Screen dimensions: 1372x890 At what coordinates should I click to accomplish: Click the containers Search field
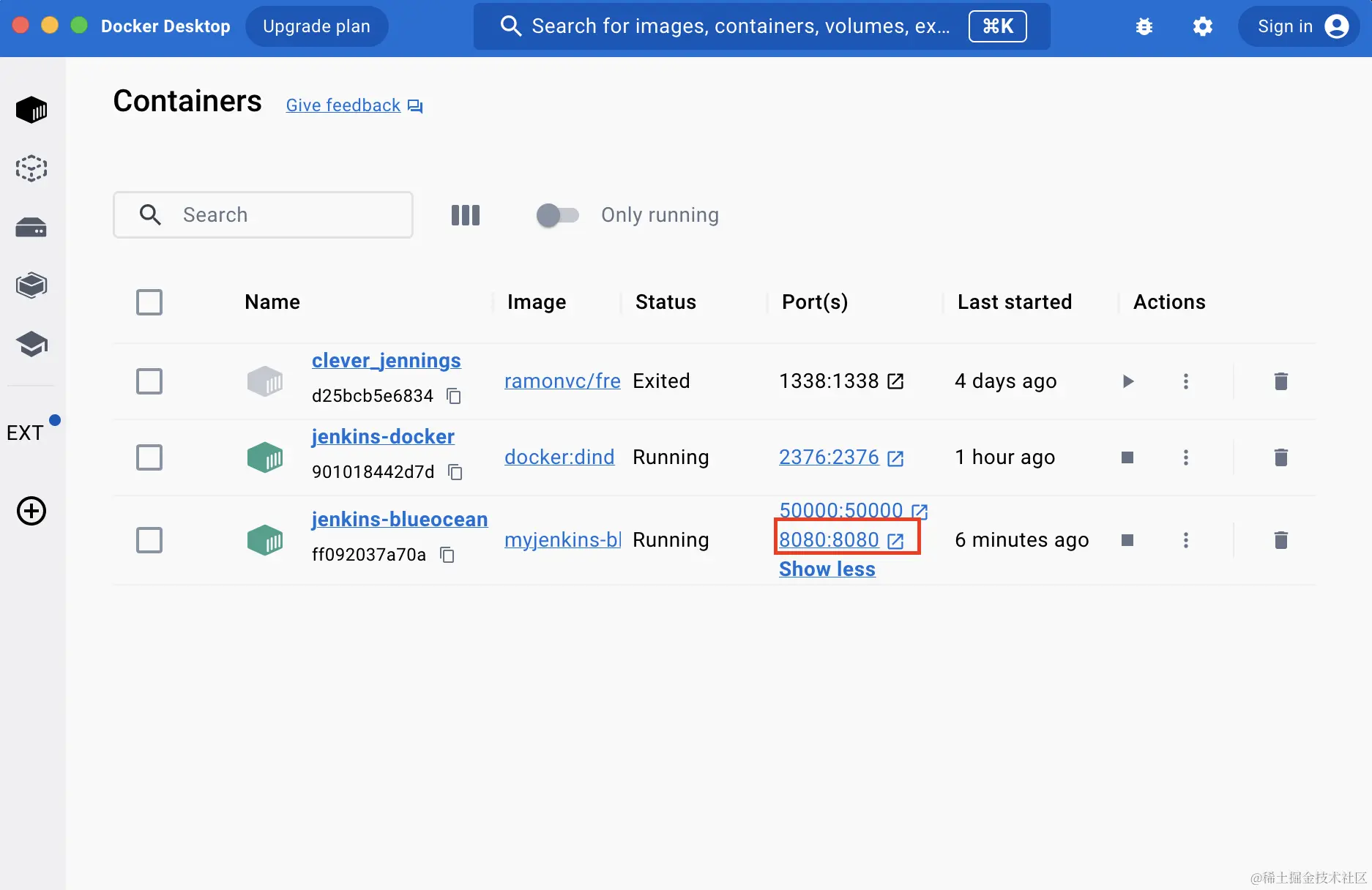286,215
